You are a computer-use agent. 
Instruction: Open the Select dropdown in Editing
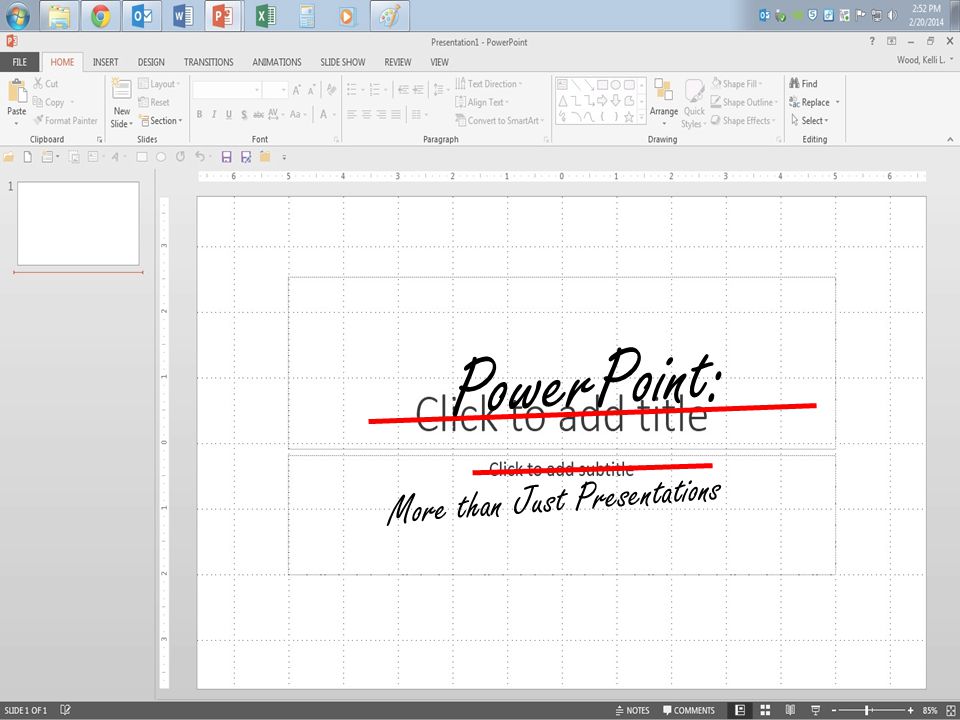pos(809,121)
